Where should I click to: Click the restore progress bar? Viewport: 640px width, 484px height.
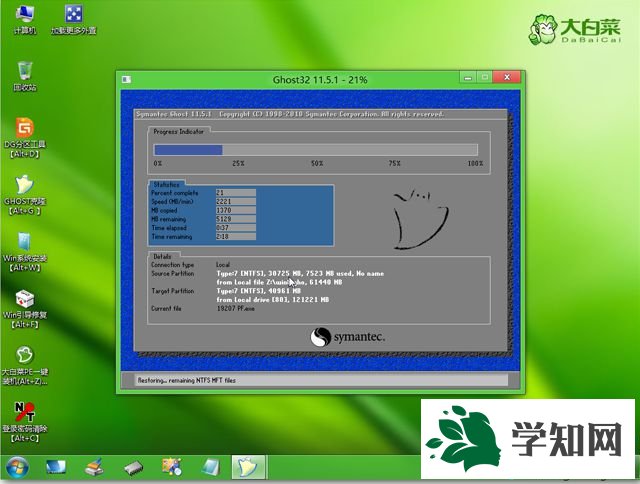click(x=316, y=150)
